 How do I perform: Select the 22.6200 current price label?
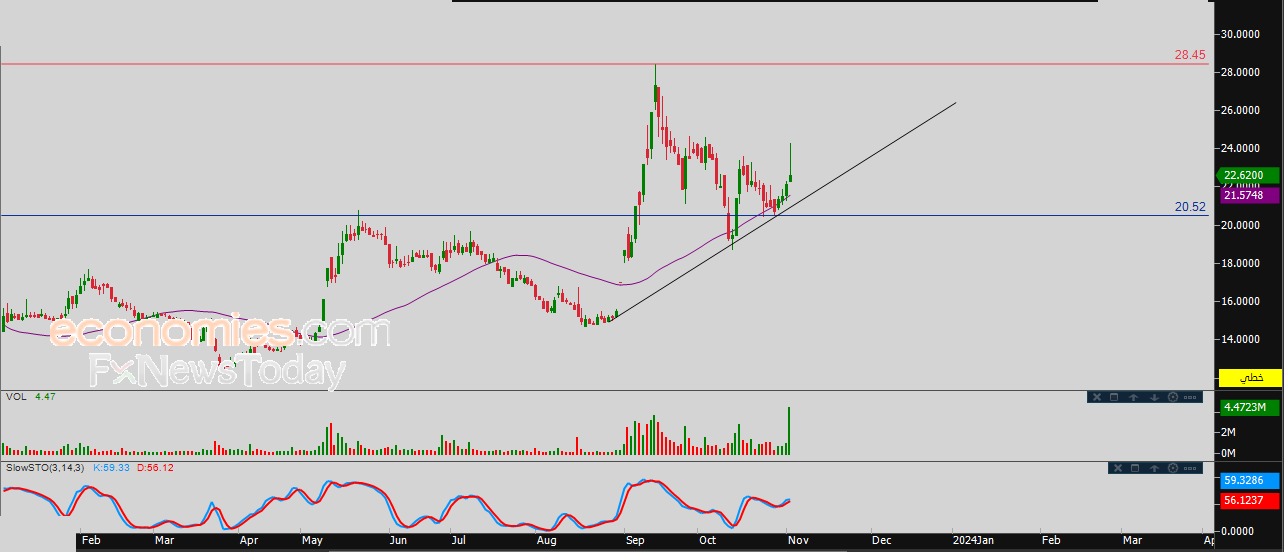coord(1250,175)
